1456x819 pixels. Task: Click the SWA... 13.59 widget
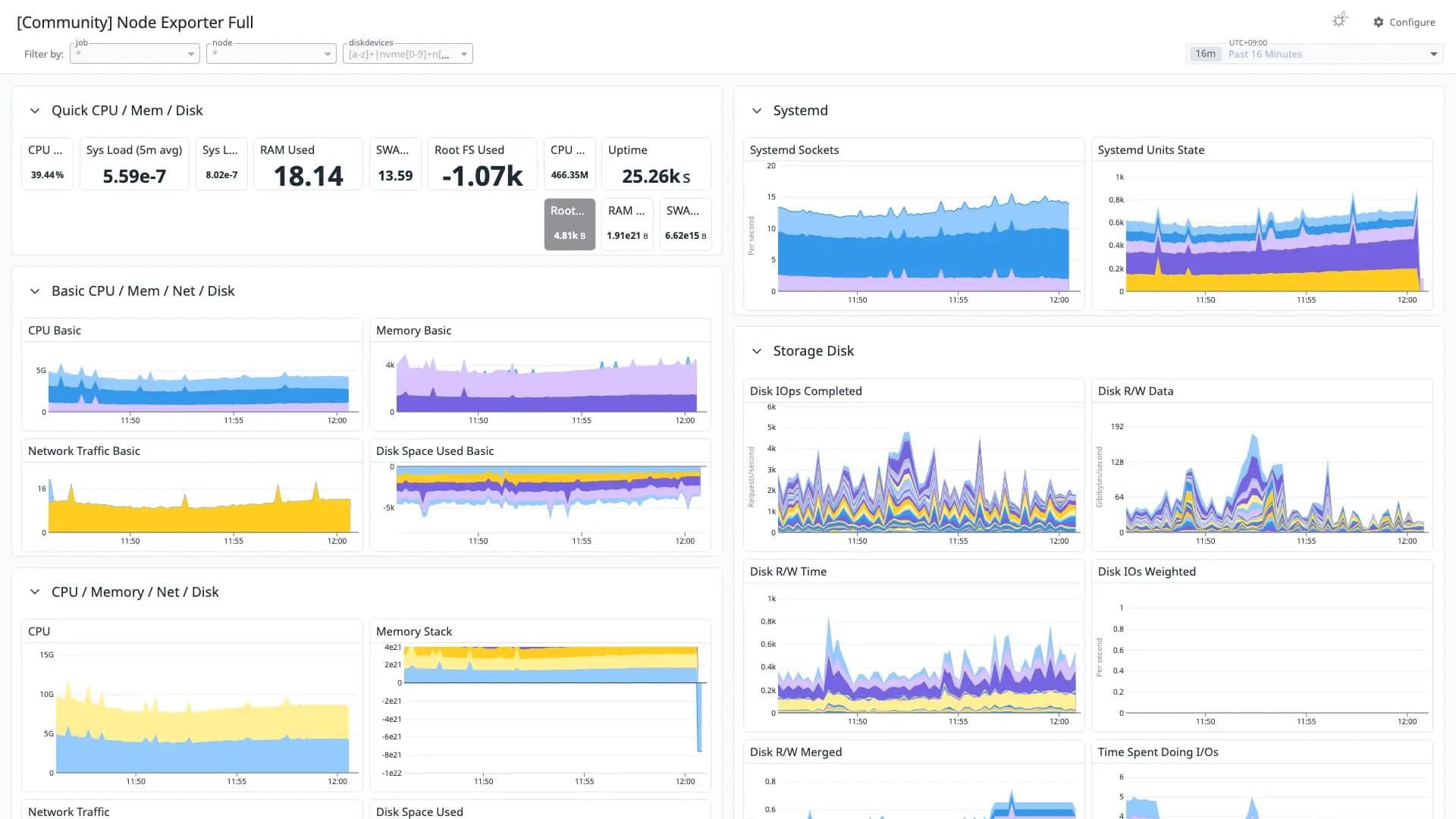(395, 164)
